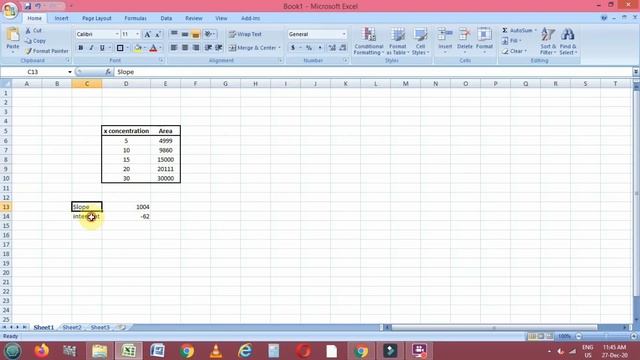Click the Paste icon in Clipboard group
This screenshot has width=640, height=360.
point(13,35)
